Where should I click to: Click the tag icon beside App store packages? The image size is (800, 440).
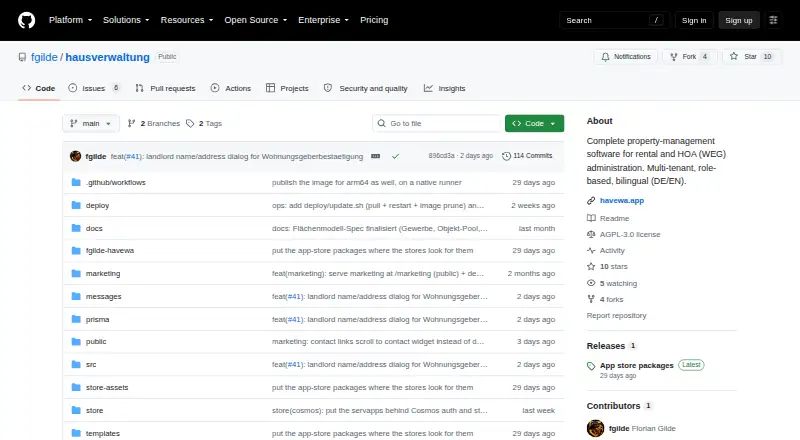[591, 366]
